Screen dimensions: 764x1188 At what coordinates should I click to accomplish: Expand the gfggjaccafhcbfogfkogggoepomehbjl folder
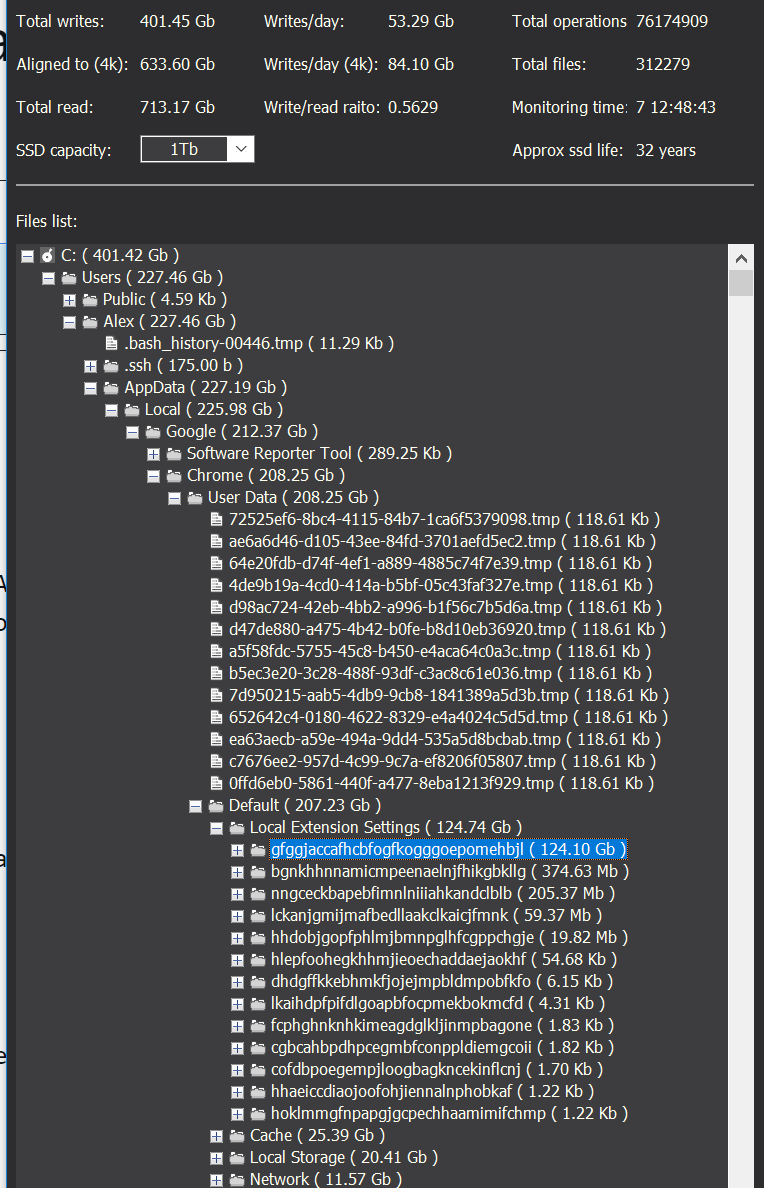coord(237,850)
